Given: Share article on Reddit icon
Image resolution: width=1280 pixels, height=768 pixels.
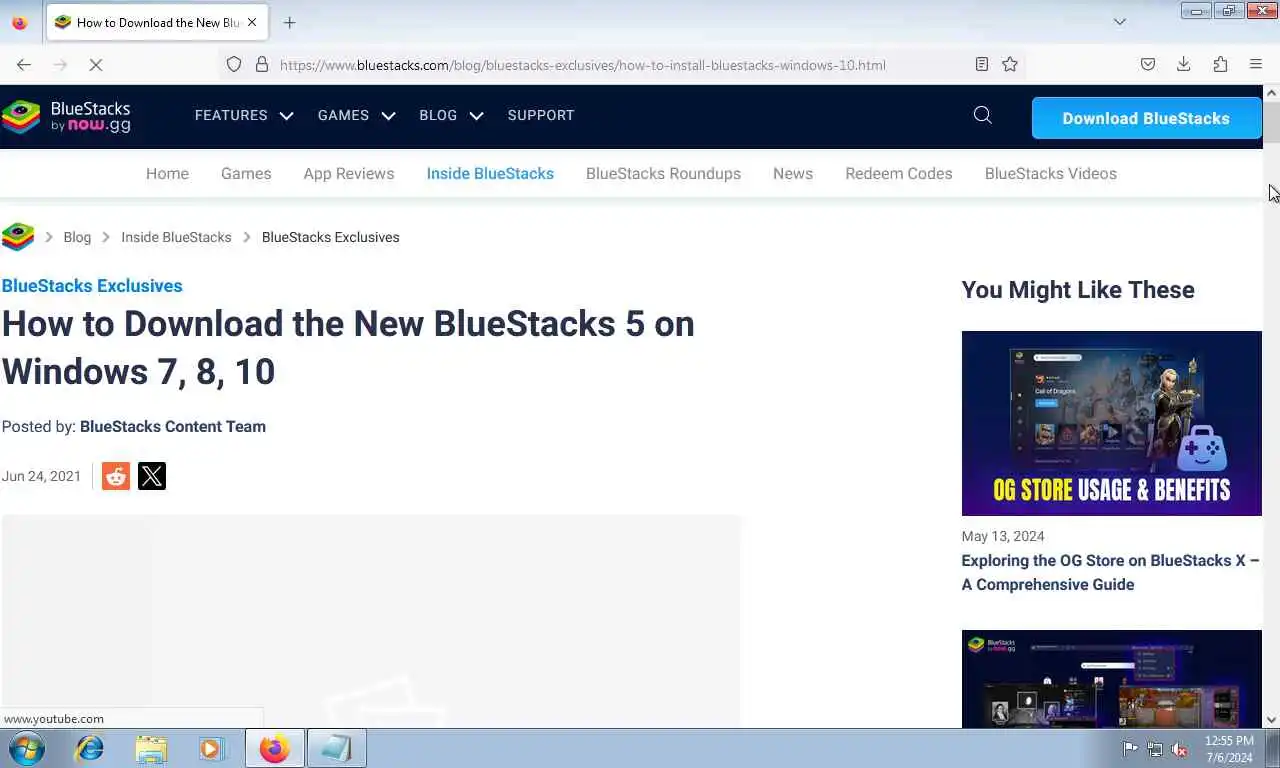Looking at the screenshot, I should click(x=116, y=476).
